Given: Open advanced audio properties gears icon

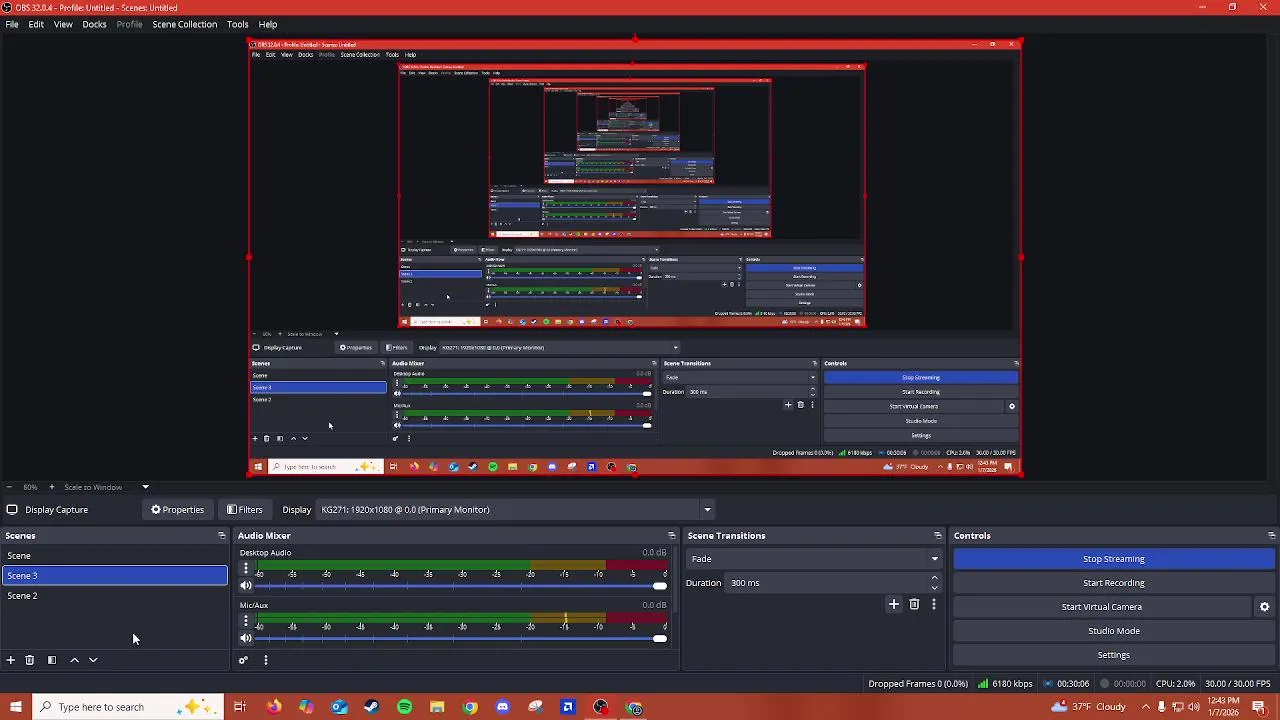Looking at the screenshot, I should click(243, 660).
